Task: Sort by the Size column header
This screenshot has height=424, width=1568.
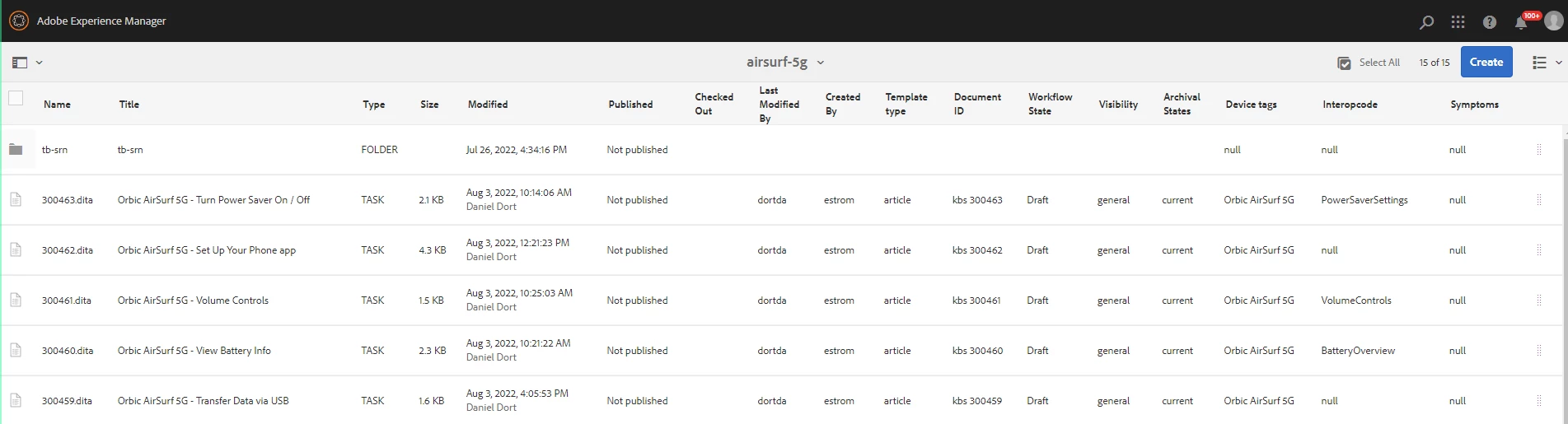Action: point(429,105)
